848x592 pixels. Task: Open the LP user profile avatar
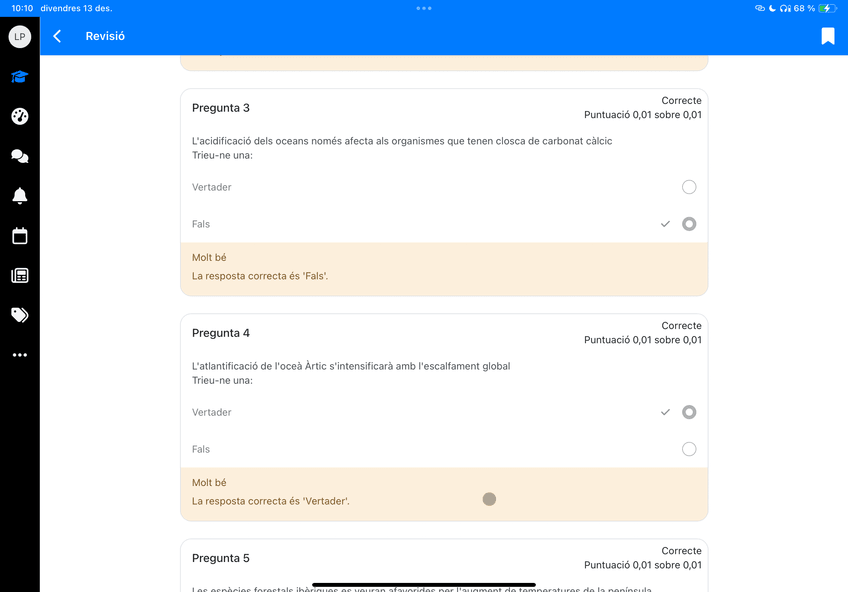point(19,37)
